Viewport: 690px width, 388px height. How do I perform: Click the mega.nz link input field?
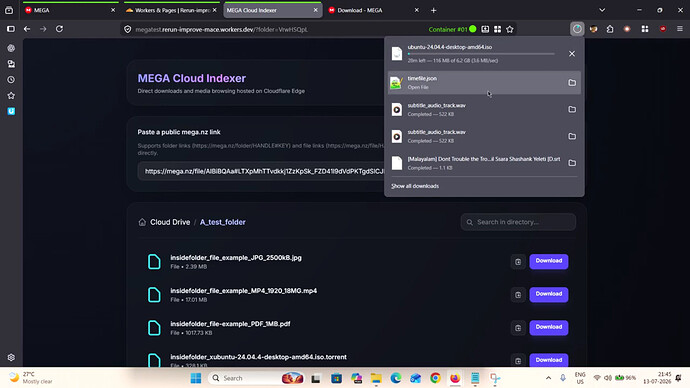262,171
